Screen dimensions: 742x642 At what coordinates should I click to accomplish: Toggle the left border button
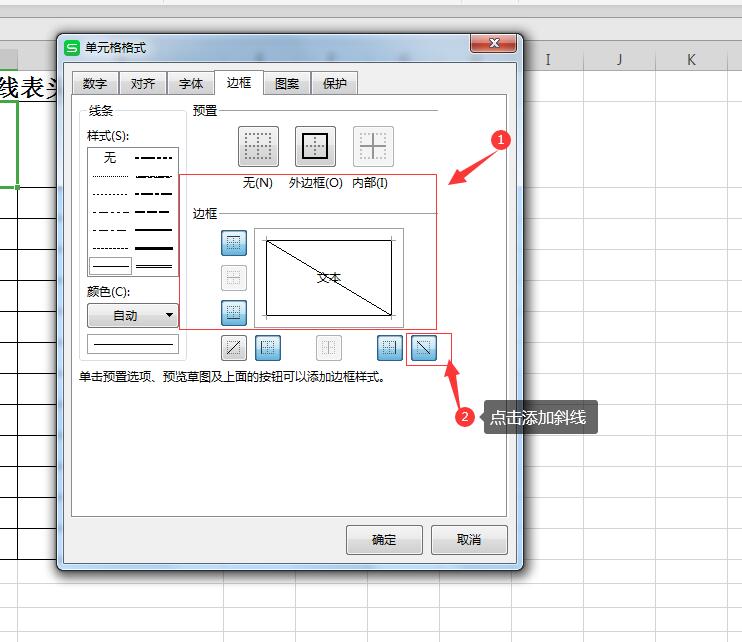coord(267,348)
